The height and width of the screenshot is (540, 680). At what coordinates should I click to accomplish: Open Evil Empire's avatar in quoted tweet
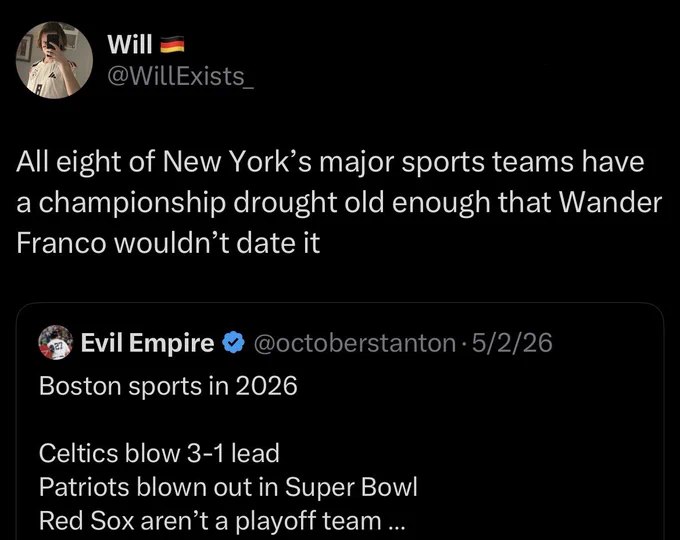tap(56, 342)
